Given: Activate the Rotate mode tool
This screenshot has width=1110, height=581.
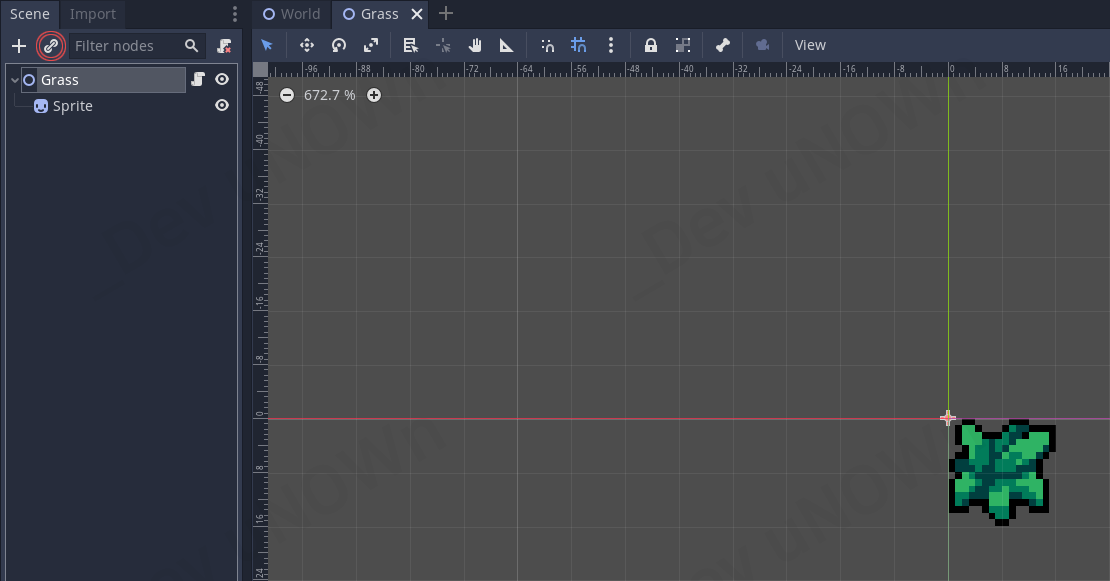Looking at the screenshot, I should pos(339,45).
